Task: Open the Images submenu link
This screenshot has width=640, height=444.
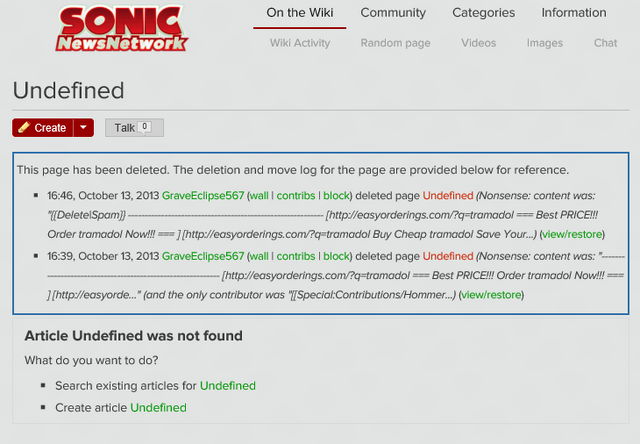Action: pos(544,43)
